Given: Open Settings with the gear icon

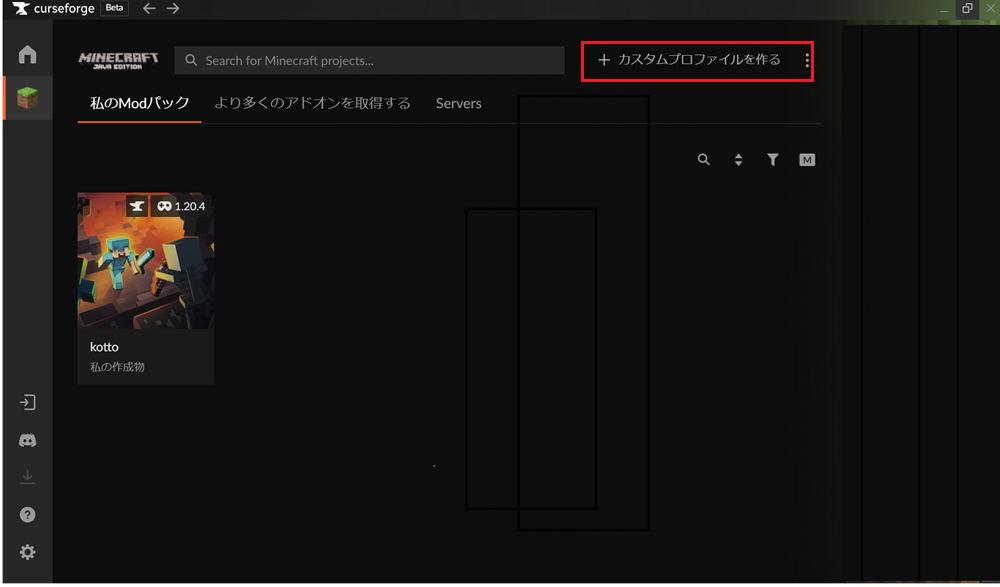Looking at the screenshot, I should point(27,552).
